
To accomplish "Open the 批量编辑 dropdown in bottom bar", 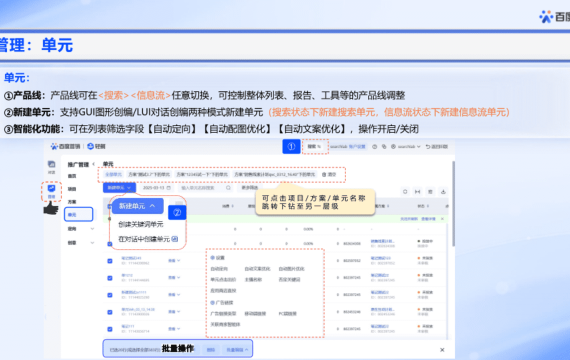I will (237, 350).
